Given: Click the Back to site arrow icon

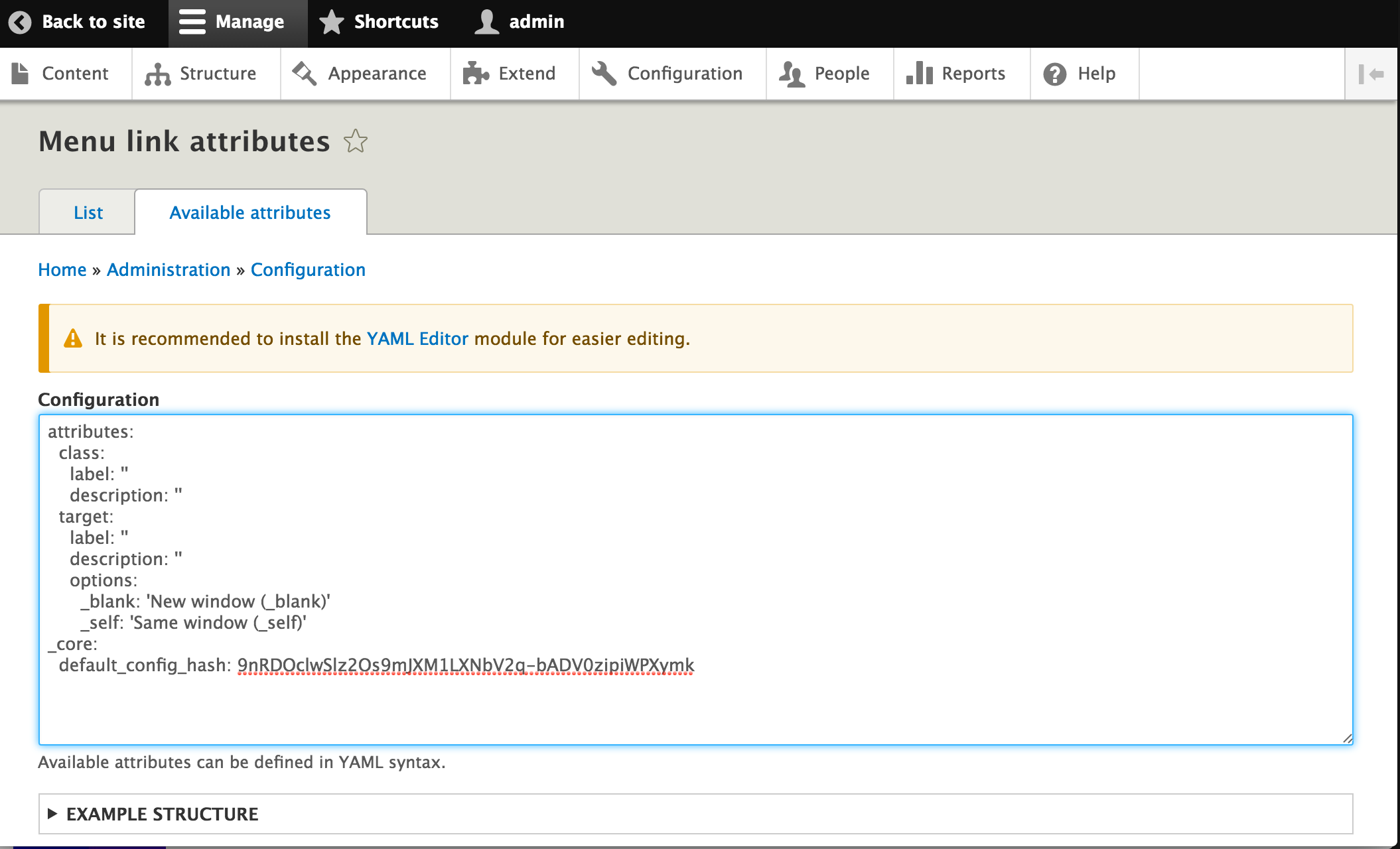Looking at the screenshot, I should (20, 22).
